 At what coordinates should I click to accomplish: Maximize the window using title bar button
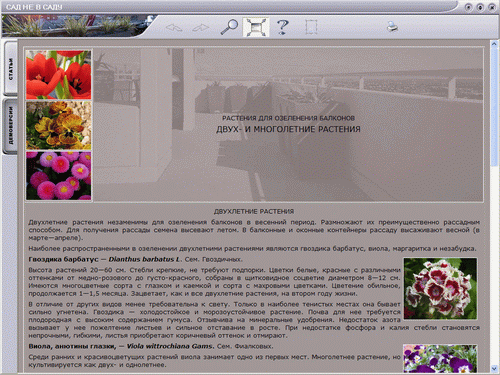pos(480,7)
